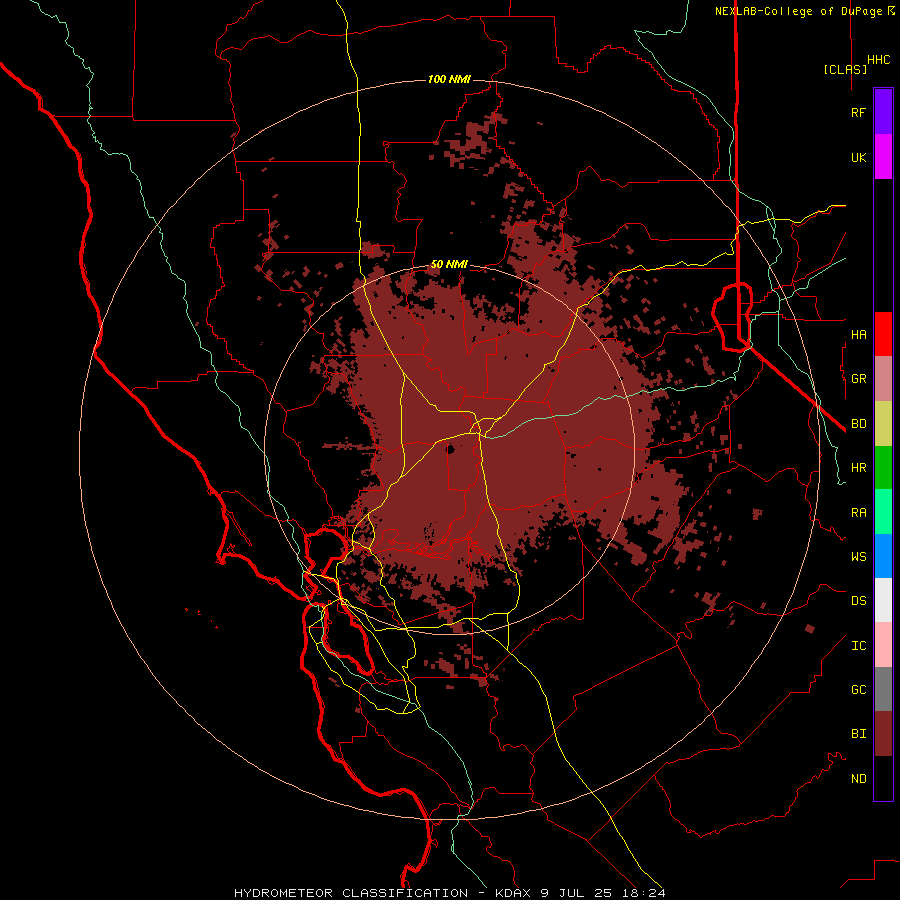The width and height of the screenshot is (900, 900).
Task: Click the "GR" legend label
Action: tap(858, 379)
